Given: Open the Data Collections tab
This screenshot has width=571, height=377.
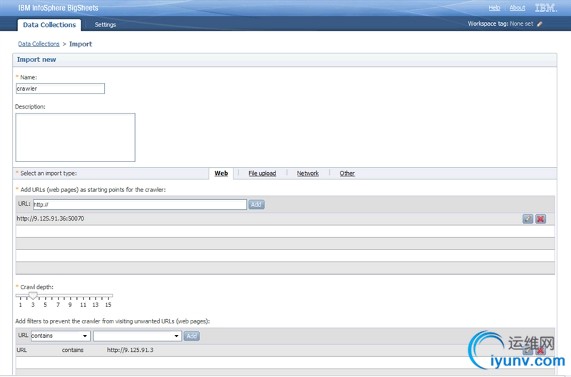Looking at the screenshot, I should tap(49, 25).
